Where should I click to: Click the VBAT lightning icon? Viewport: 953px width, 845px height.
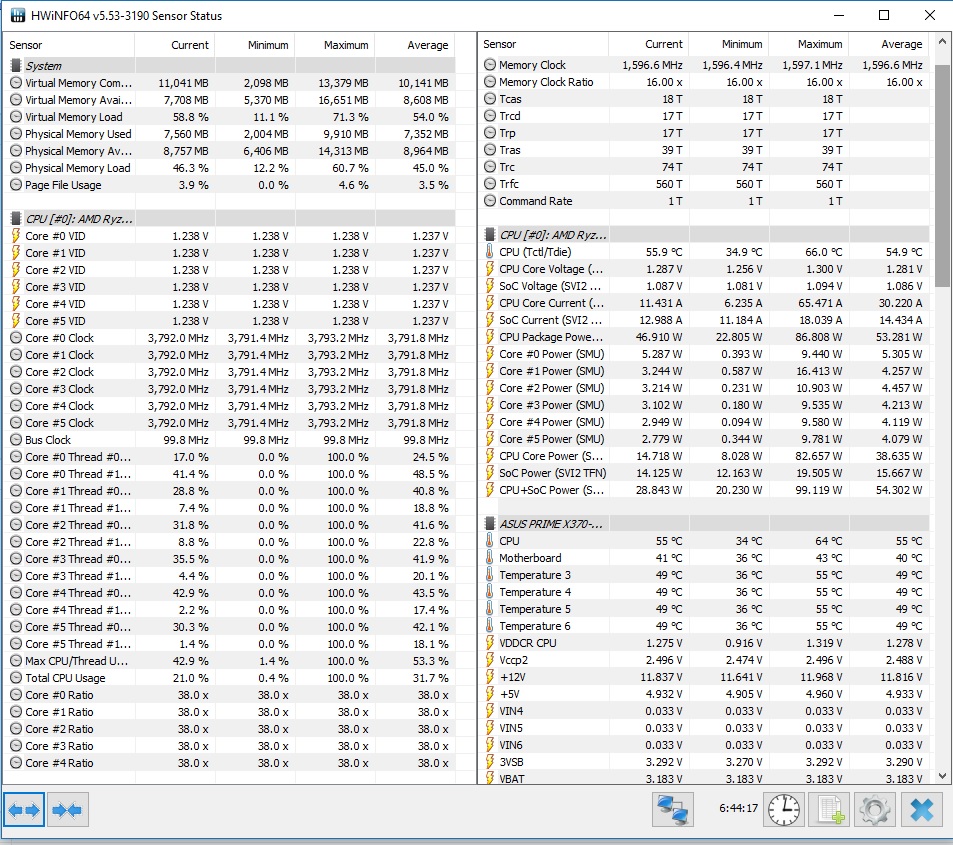point(490,778)
